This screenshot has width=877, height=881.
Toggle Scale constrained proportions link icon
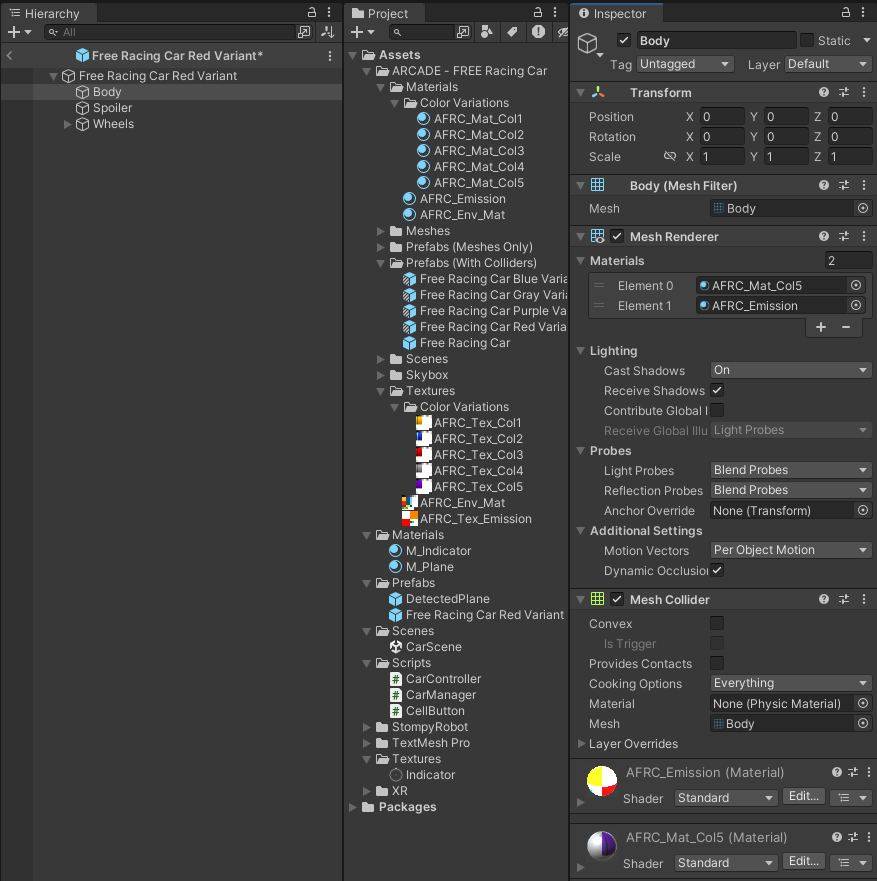click(670, 156)
